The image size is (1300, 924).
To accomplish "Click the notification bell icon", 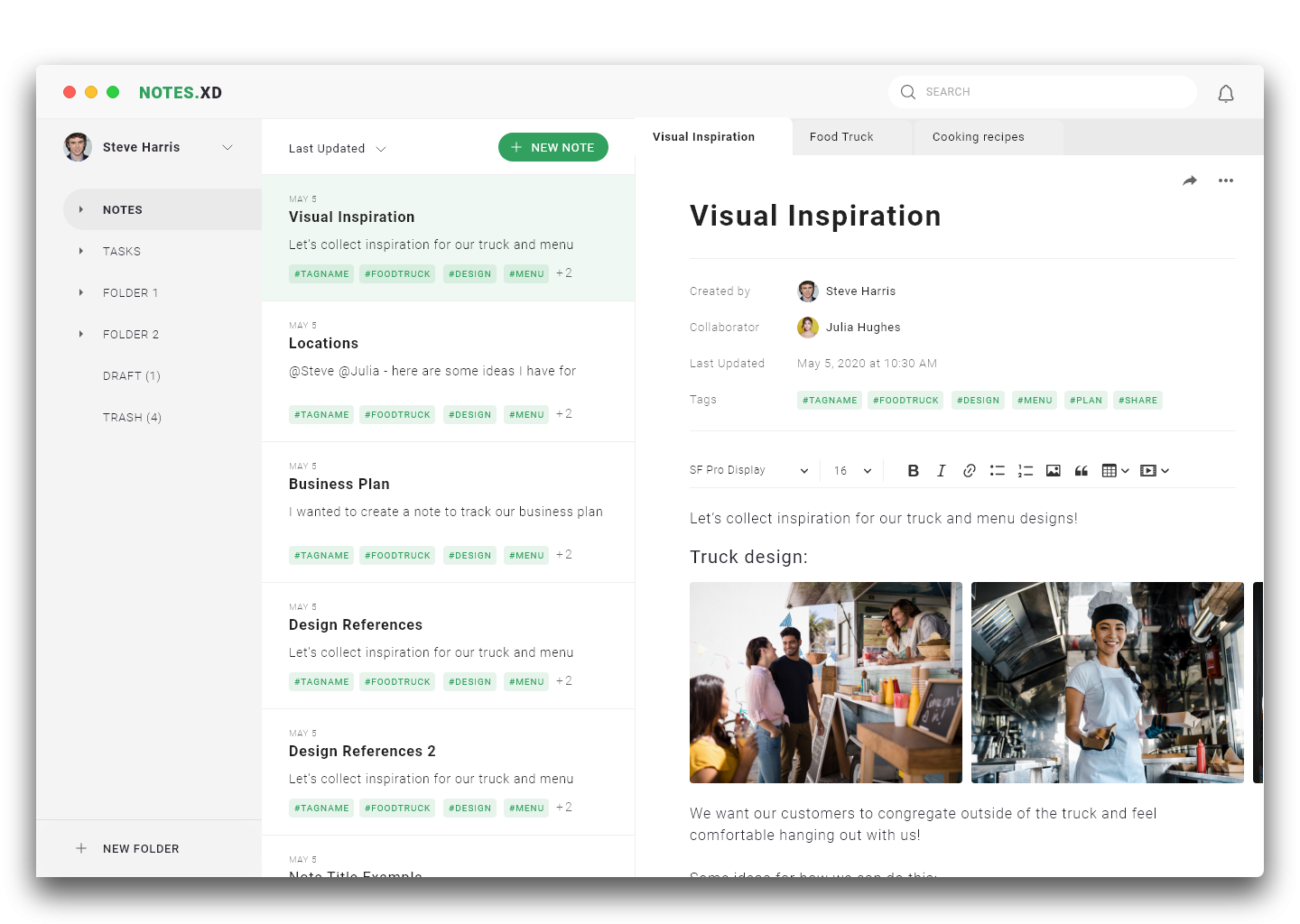I will 1225,94.
